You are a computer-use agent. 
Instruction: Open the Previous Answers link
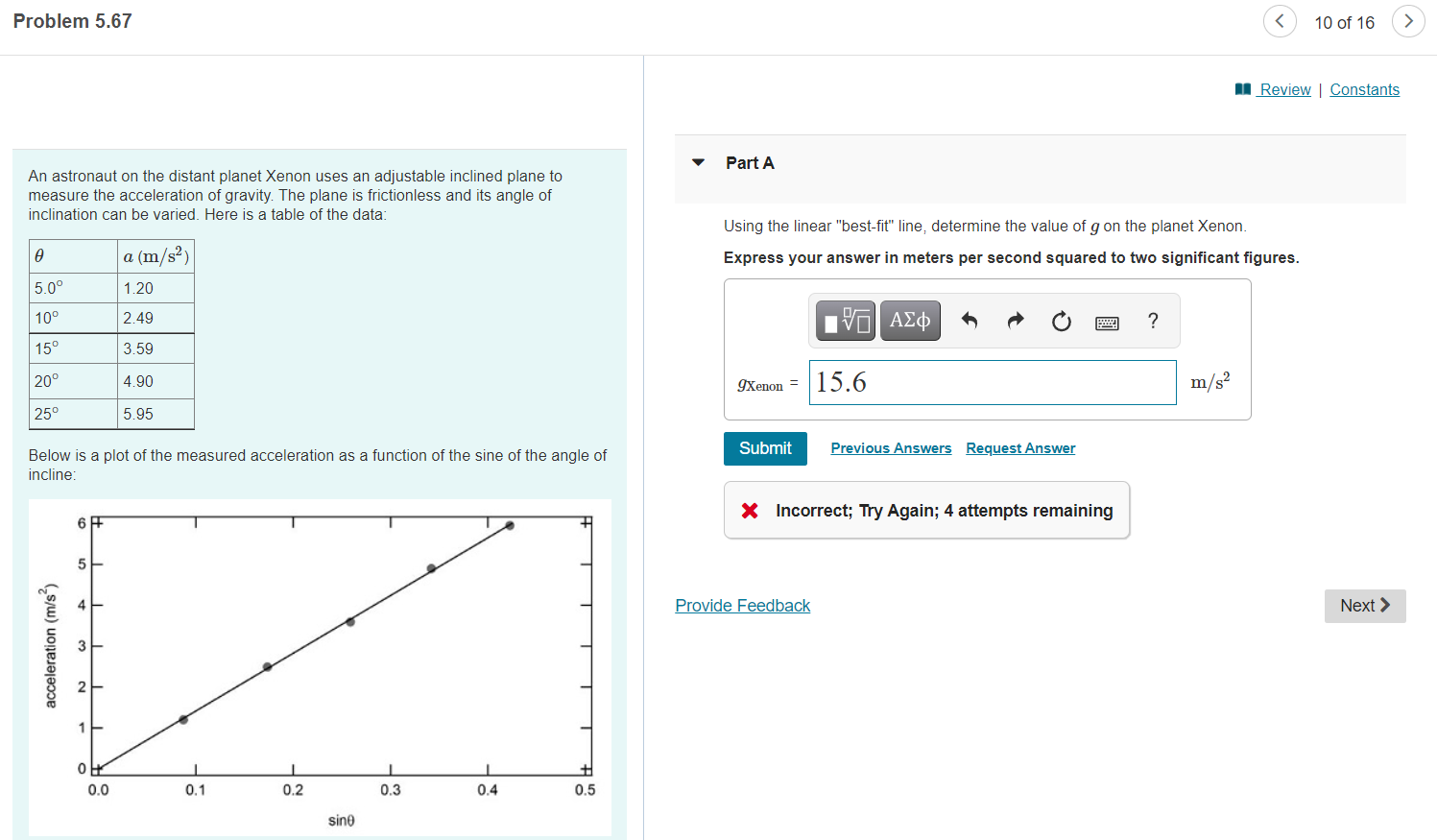[891, 448]
